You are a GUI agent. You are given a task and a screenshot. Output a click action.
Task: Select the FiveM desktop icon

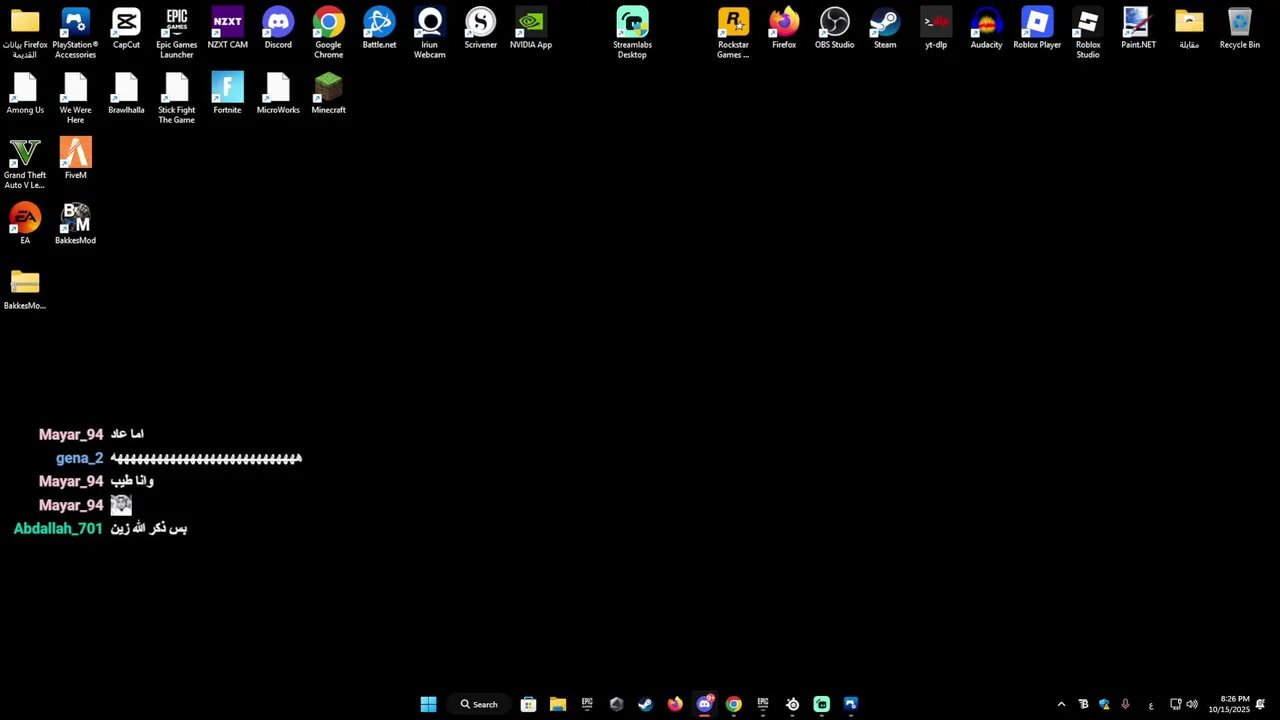(x=75, y=158)
